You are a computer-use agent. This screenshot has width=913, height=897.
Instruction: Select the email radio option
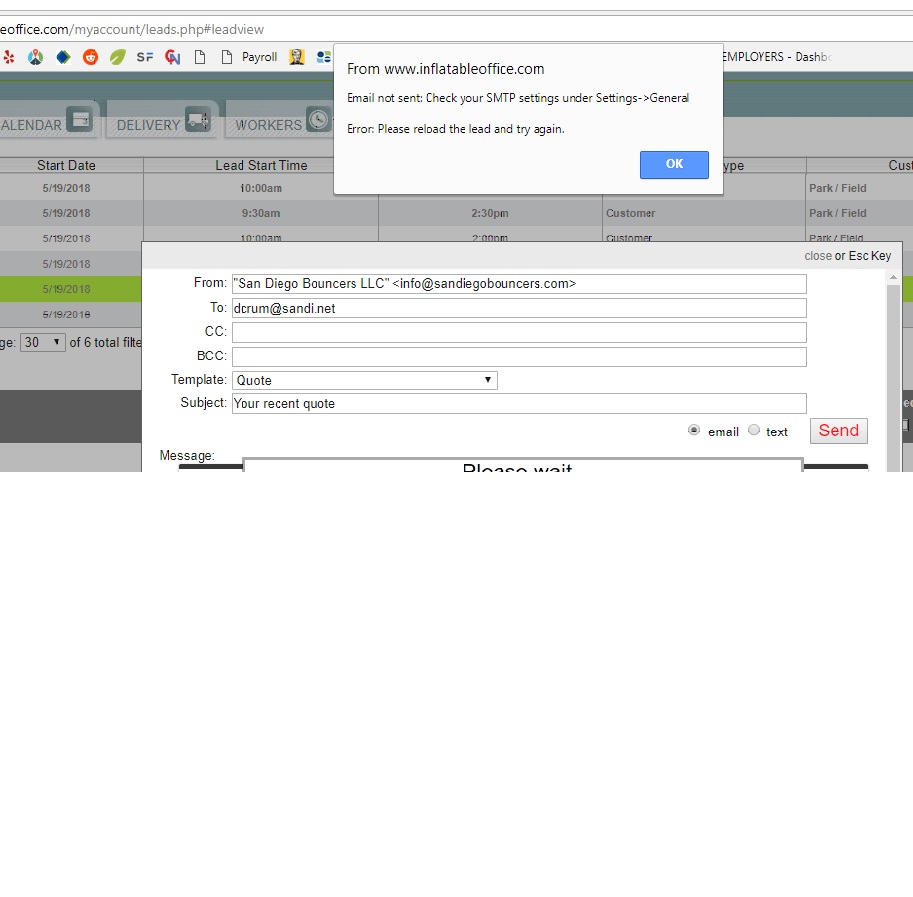(694, 430)
